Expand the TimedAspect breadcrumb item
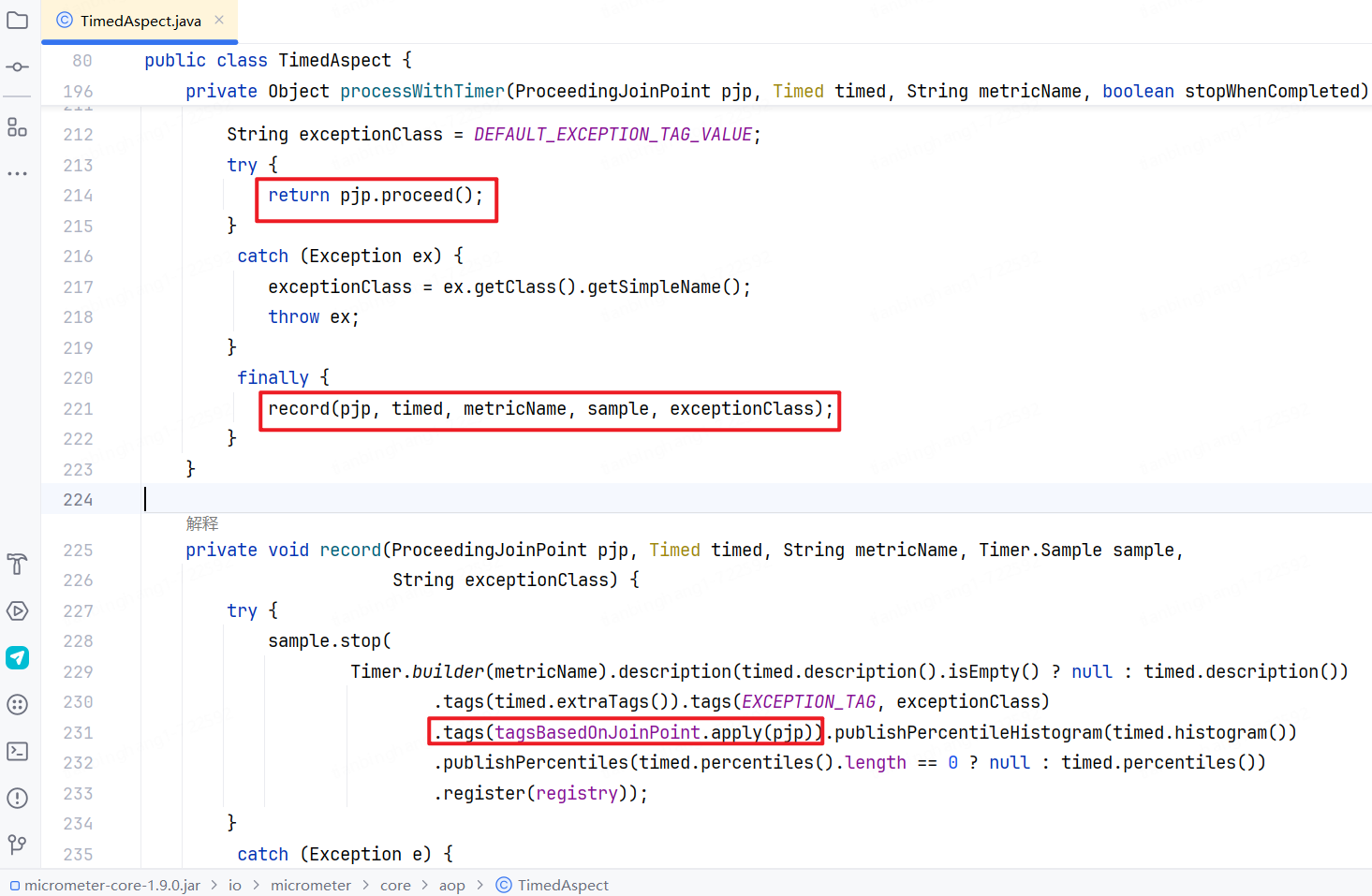Viewport: 1372px width, 896px height. [562, 885]
